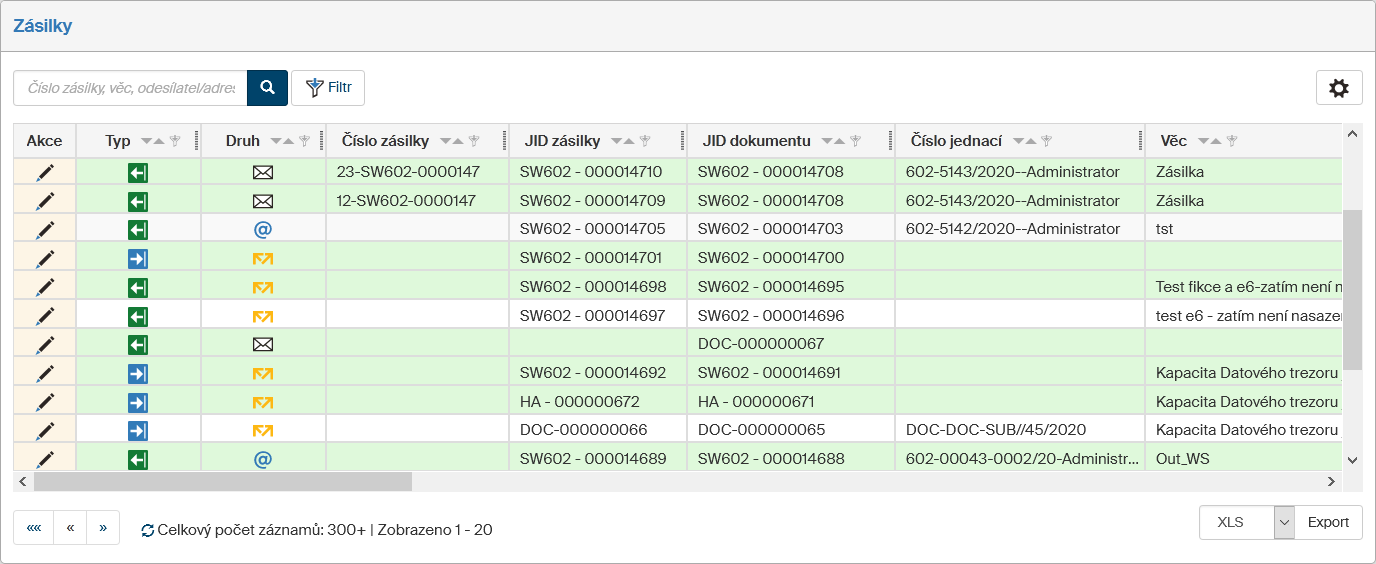1376x564 pixels.
Task: Click the outgoing type icon for HA - 000000672
Action: coord(138,402)
